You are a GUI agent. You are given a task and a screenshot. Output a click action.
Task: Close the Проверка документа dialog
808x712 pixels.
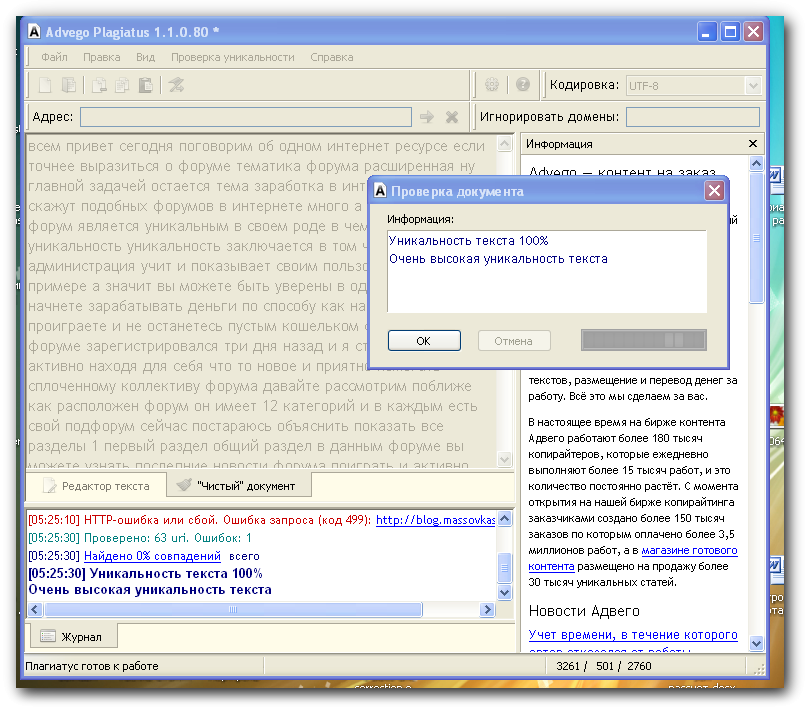714,190
